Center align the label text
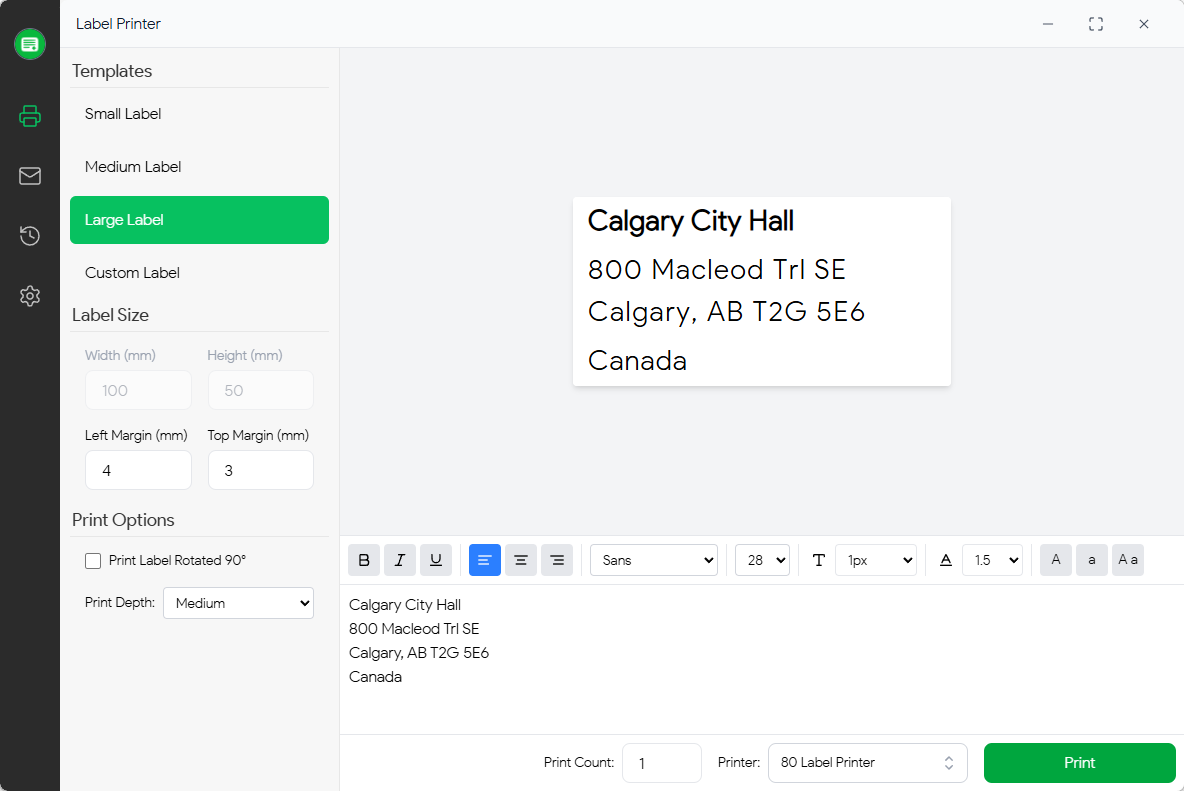Screen dimensions: 1184x791 (521, 560)
